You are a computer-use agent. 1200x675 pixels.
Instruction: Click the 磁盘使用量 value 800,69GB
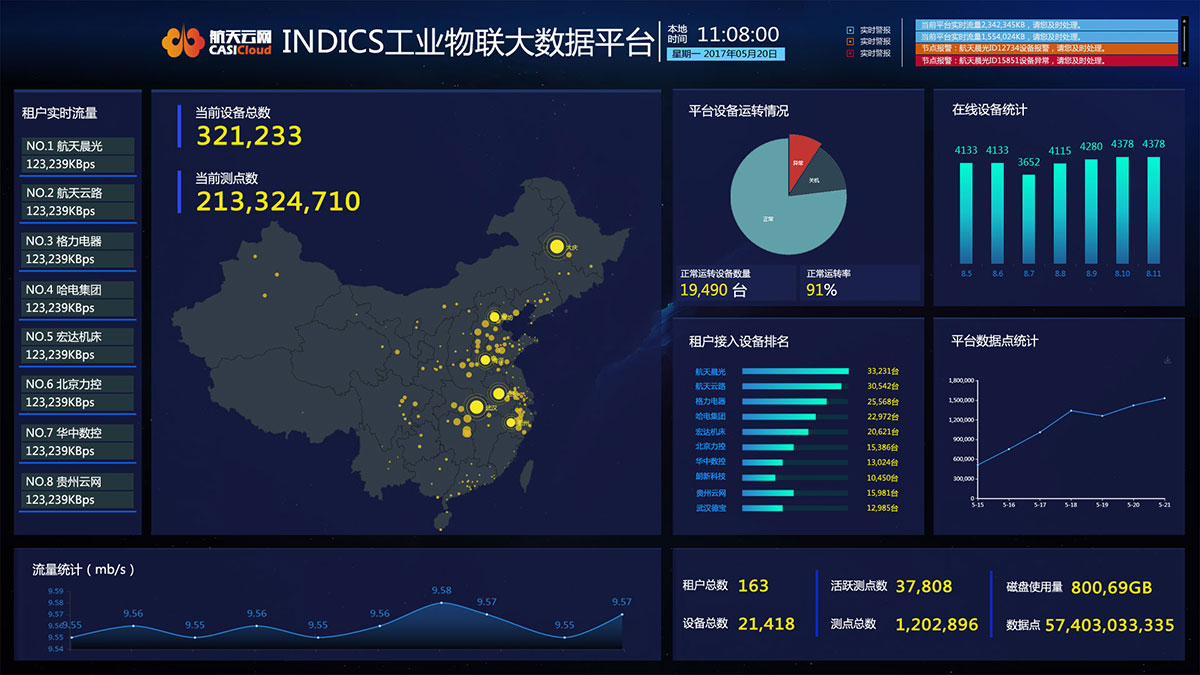click(1111, 587)
